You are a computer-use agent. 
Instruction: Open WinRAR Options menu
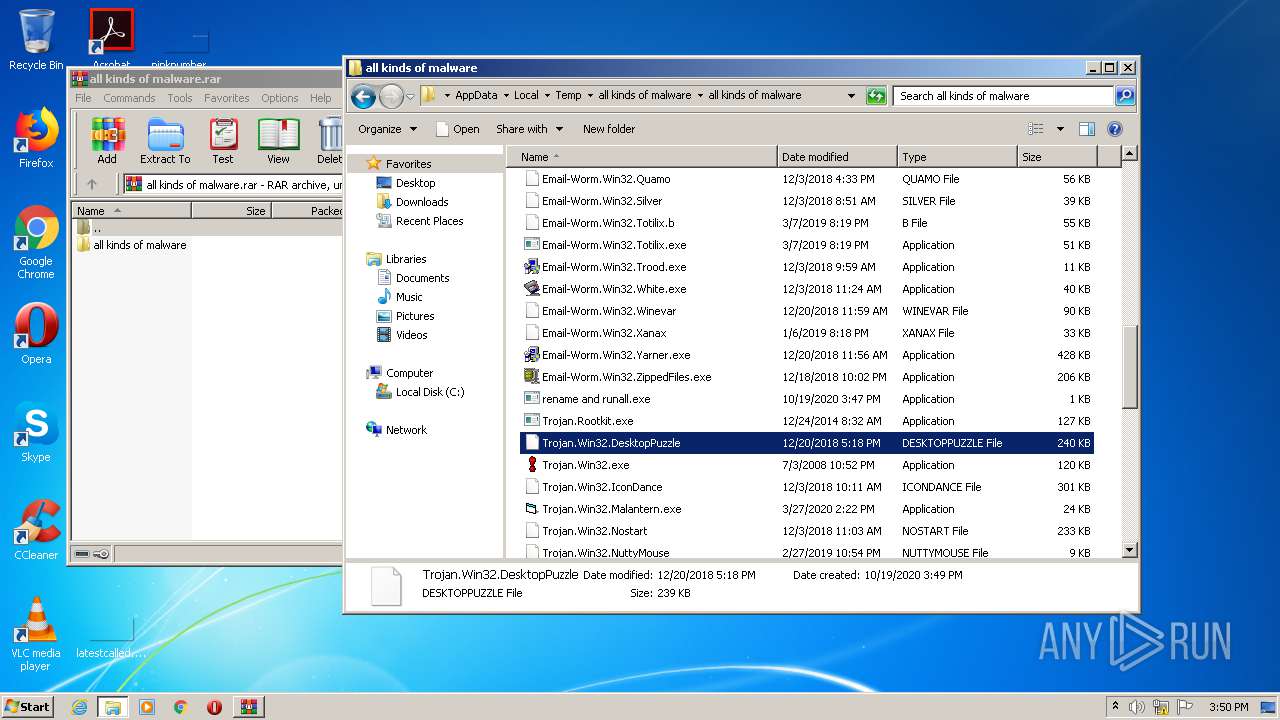pyautogui.click(x=280, y=98)
